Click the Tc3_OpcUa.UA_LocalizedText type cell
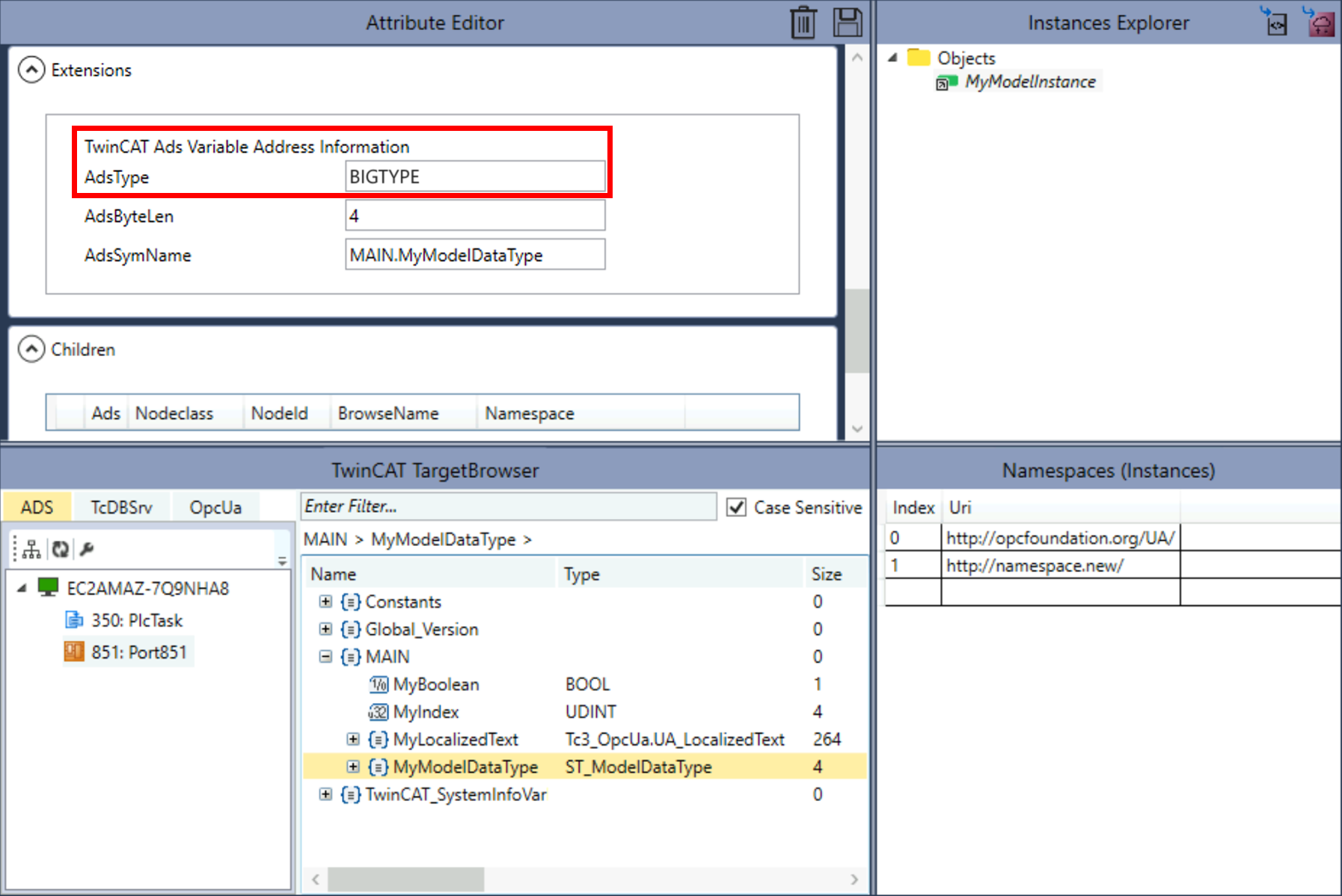1342x896 pixels. [675, 739]
